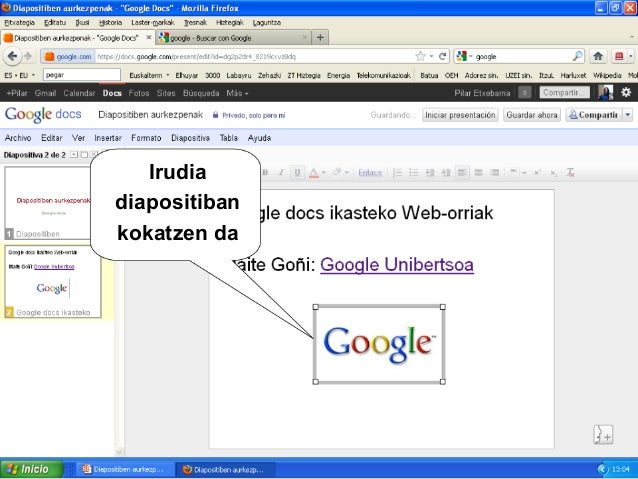Apply bold formatting in the slide toolbar
This screenshot has width=638, height=479.
pyautogui.click(x=265, y=173)
